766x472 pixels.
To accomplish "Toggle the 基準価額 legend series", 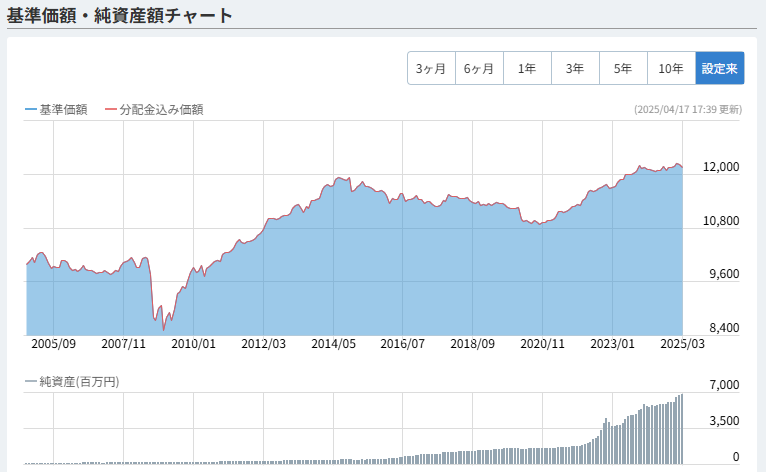I will pyautogui.click(x=56, y=109).
